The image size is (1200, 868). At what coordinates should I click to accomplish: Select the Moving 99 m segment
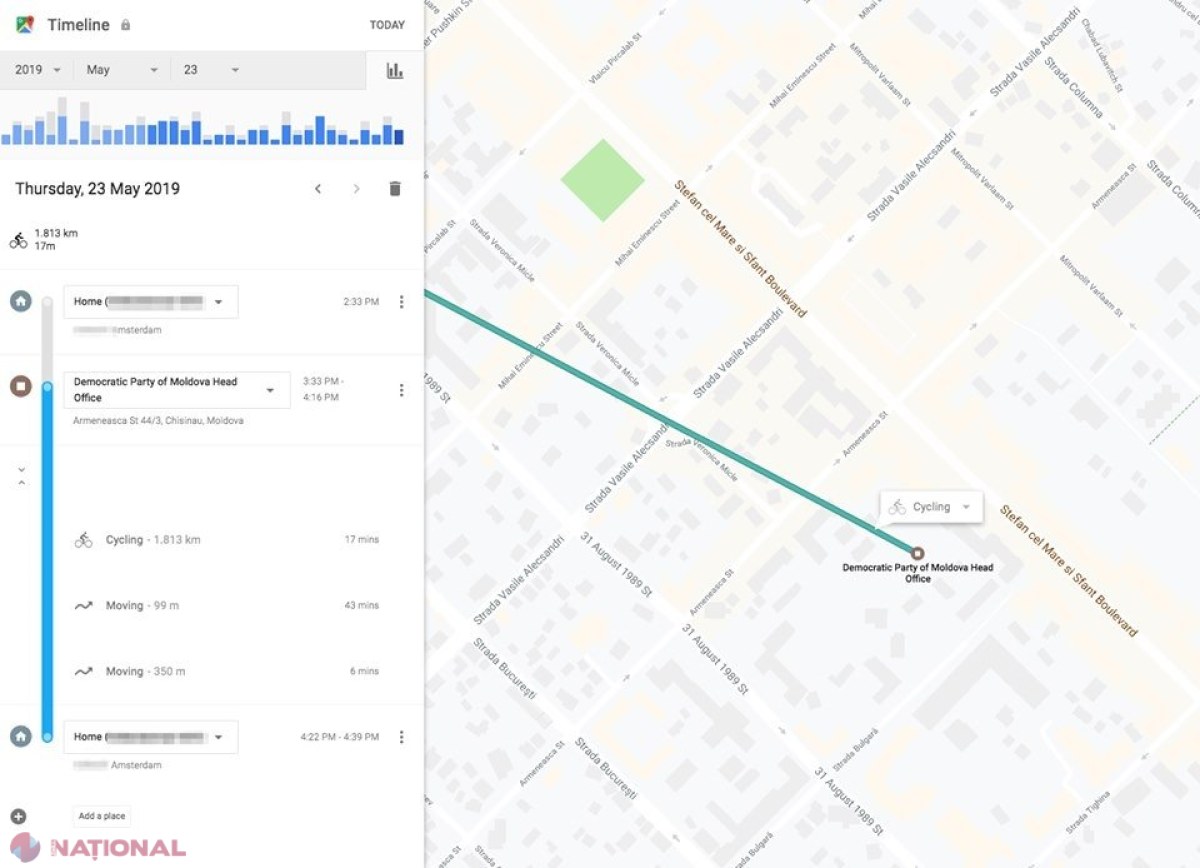tap(226, 606)
